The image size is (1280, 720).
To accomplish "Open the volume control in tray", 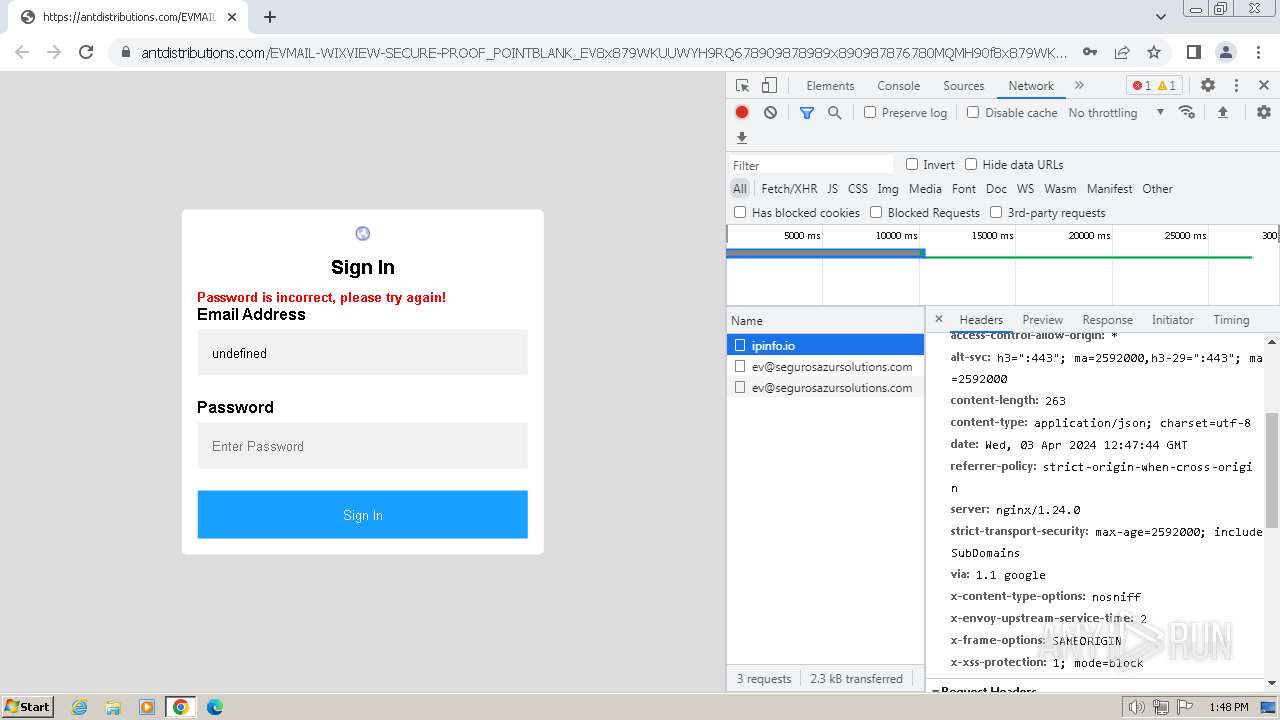I will [1136, 707].
